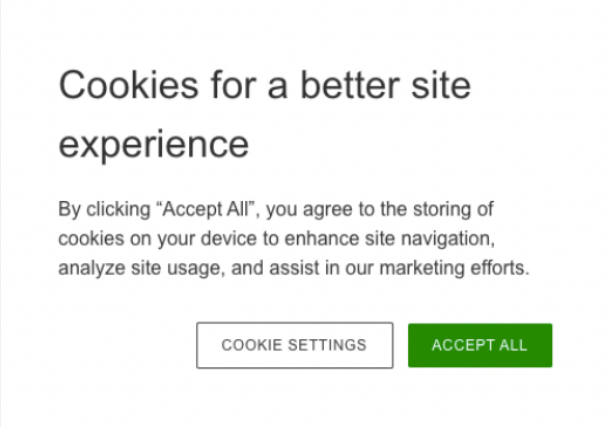Select the white outlined COOKIE SETTINGS button
609x427 pixels.
[294, 345]
